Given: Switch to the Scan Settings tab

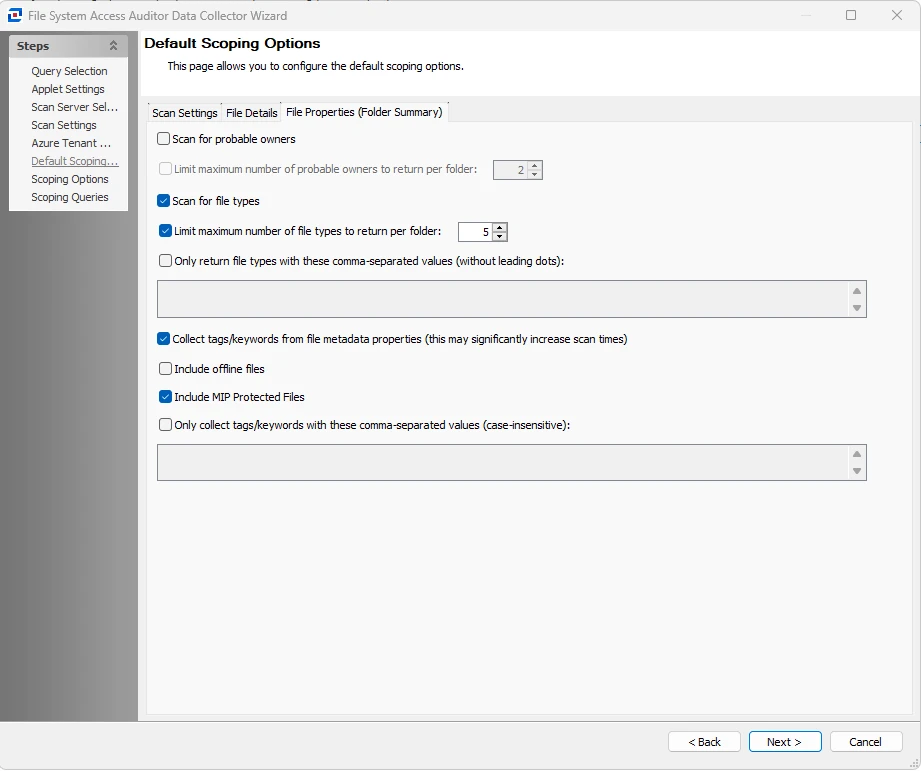Looking at the screenshot, I should pyautogui.click(x=184, y=113).
